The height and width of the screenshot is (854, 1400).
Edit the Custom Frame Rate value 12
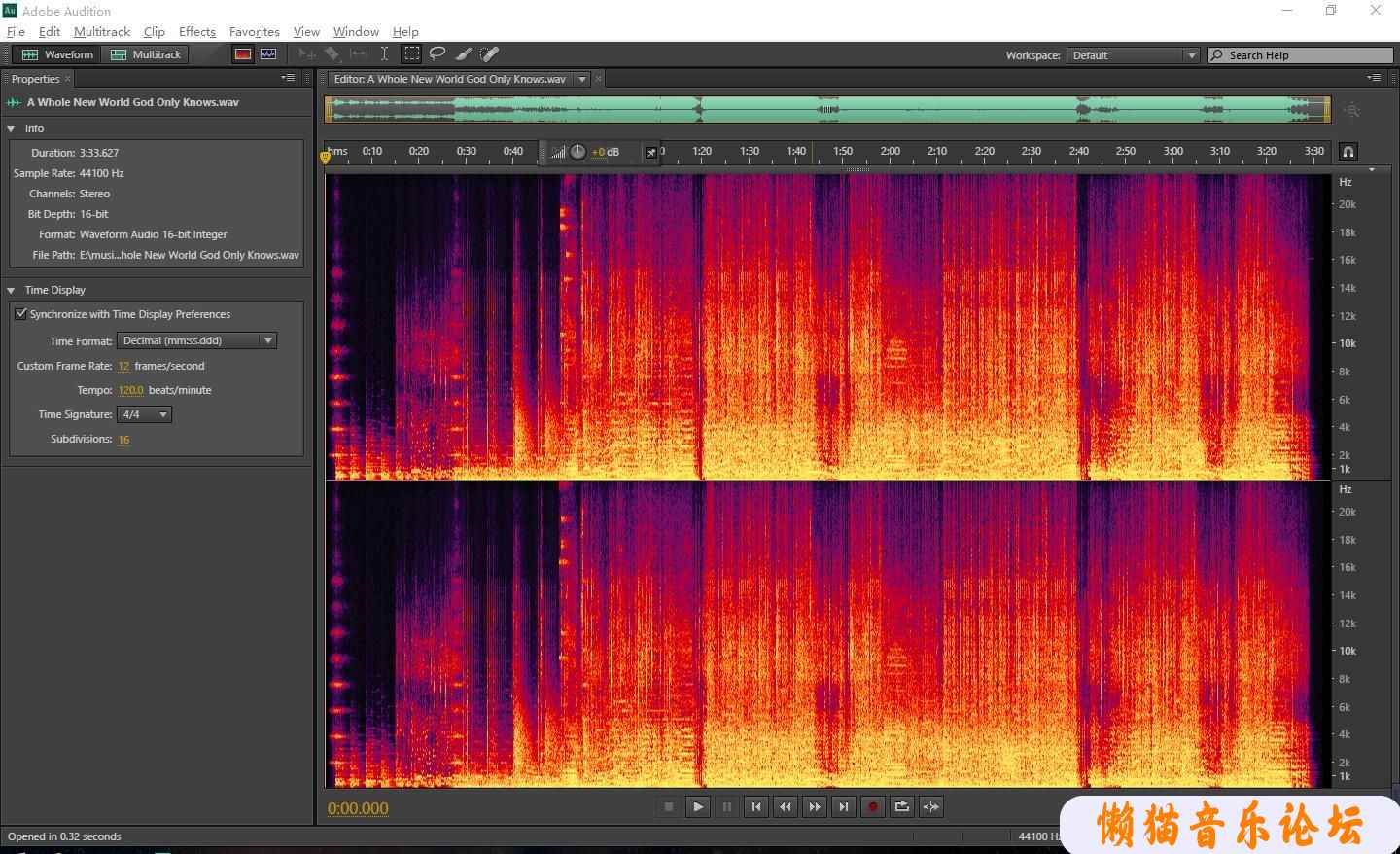pos(123,366)
